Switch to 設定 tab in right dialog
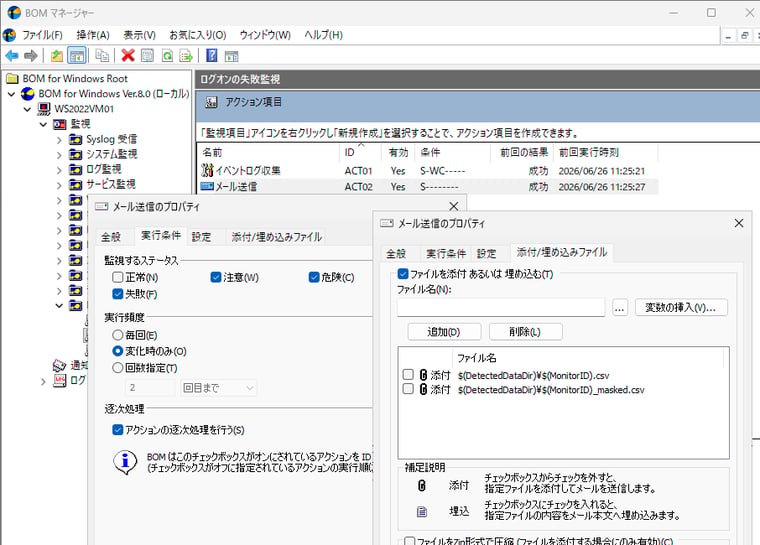This screenshot has height=545, width=760. tap(486, 254)
